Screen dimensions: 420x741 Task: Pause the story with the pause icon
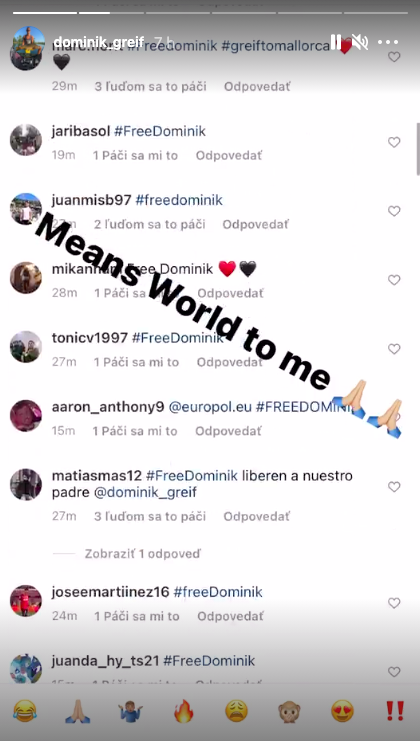pos(335,42)
